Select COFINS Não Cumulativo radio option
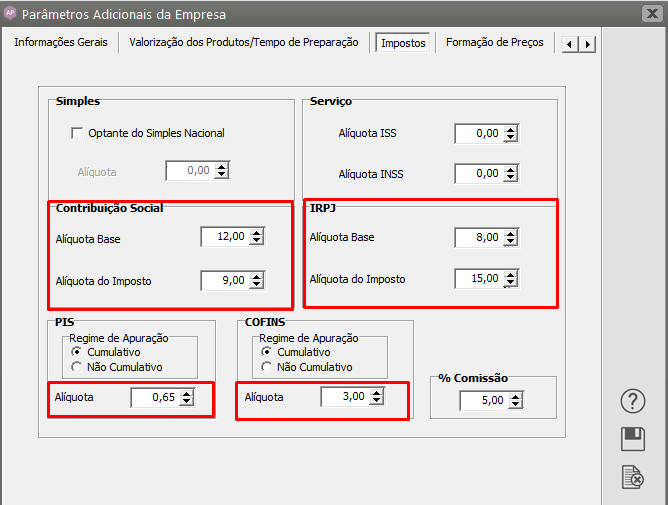Screen dimensions: 668x505 pos(267,367)
